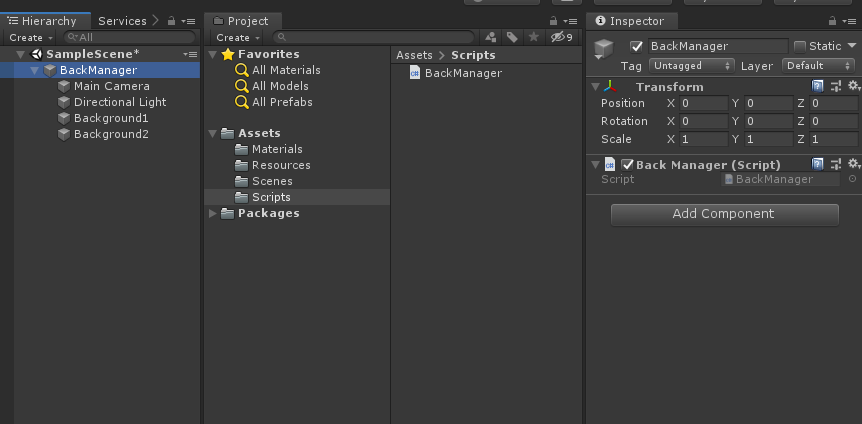Open Transform help reference icon

(x=817, y=86)
